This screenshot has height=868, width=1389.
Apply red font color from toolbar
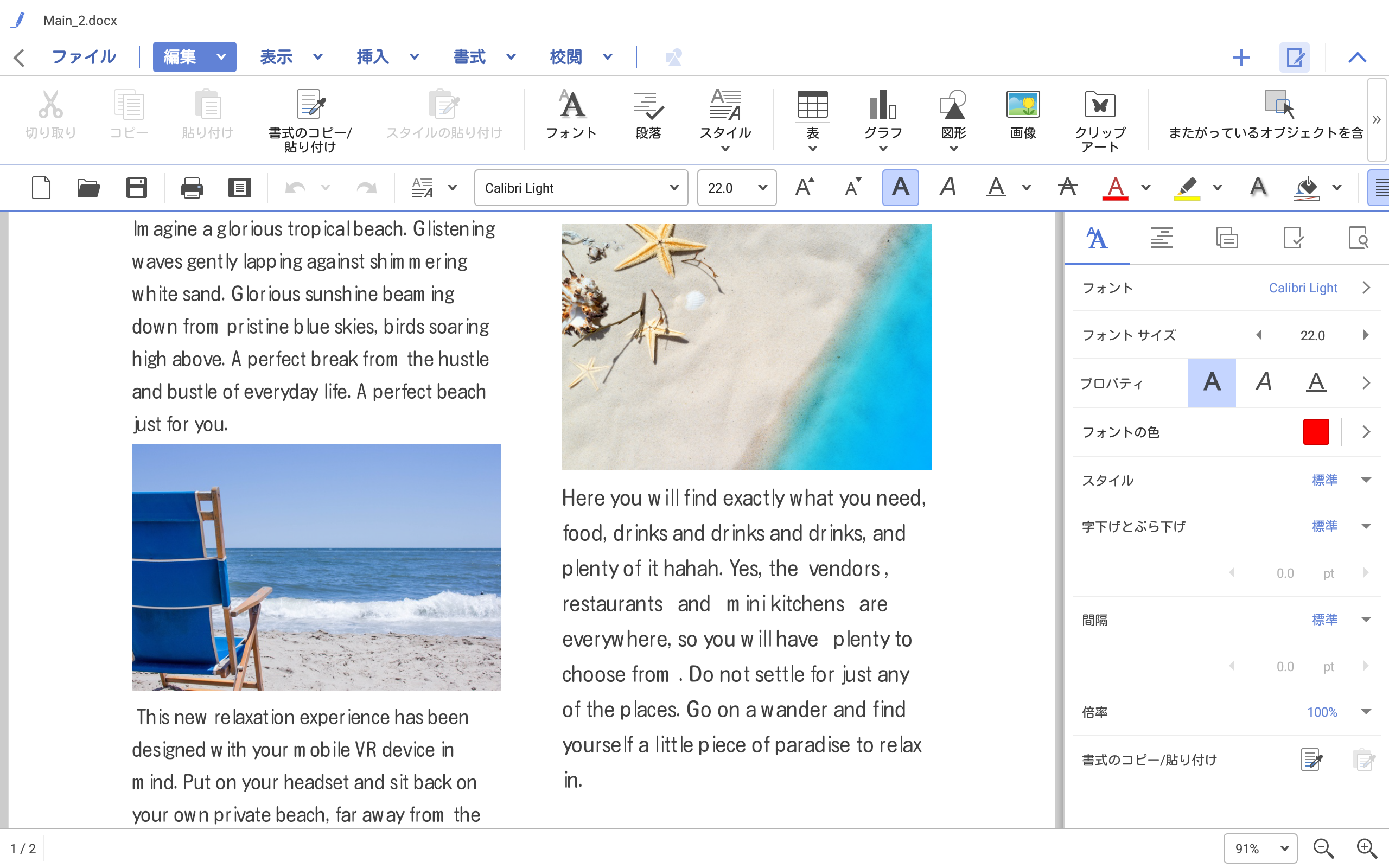click(1115, 187)
